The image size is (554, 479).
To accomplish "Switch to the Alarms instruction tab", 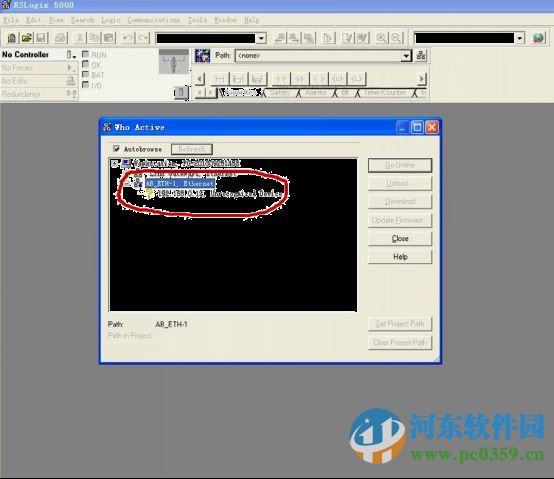I will pos(316,93).
